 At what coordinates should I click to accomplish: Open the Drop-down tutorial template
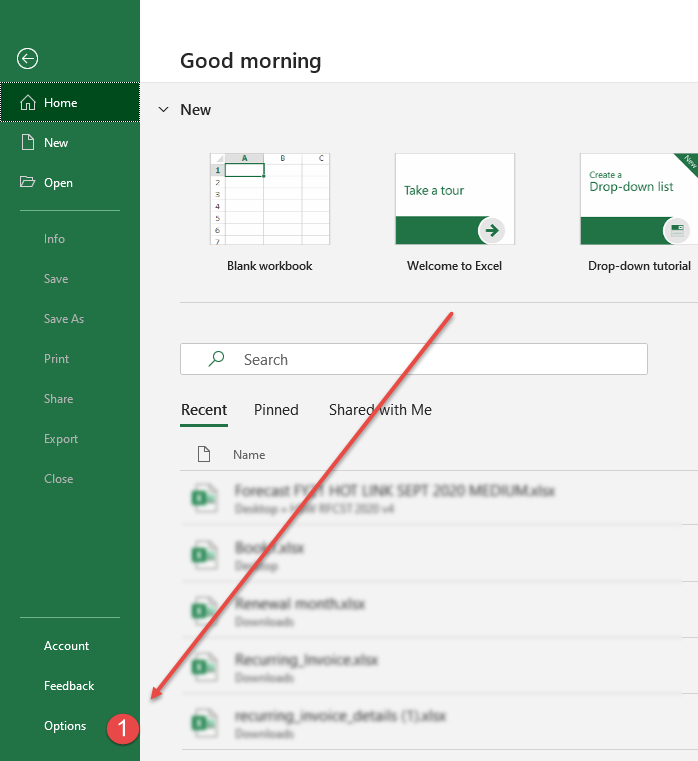[639, 214]
